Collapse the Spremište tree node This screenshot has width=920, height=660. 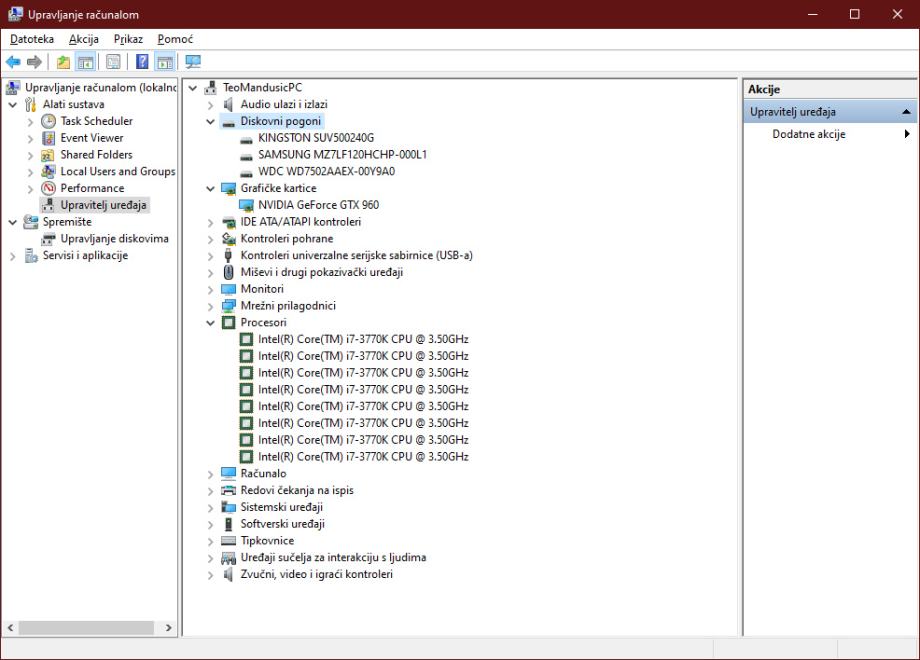point(12,222)
